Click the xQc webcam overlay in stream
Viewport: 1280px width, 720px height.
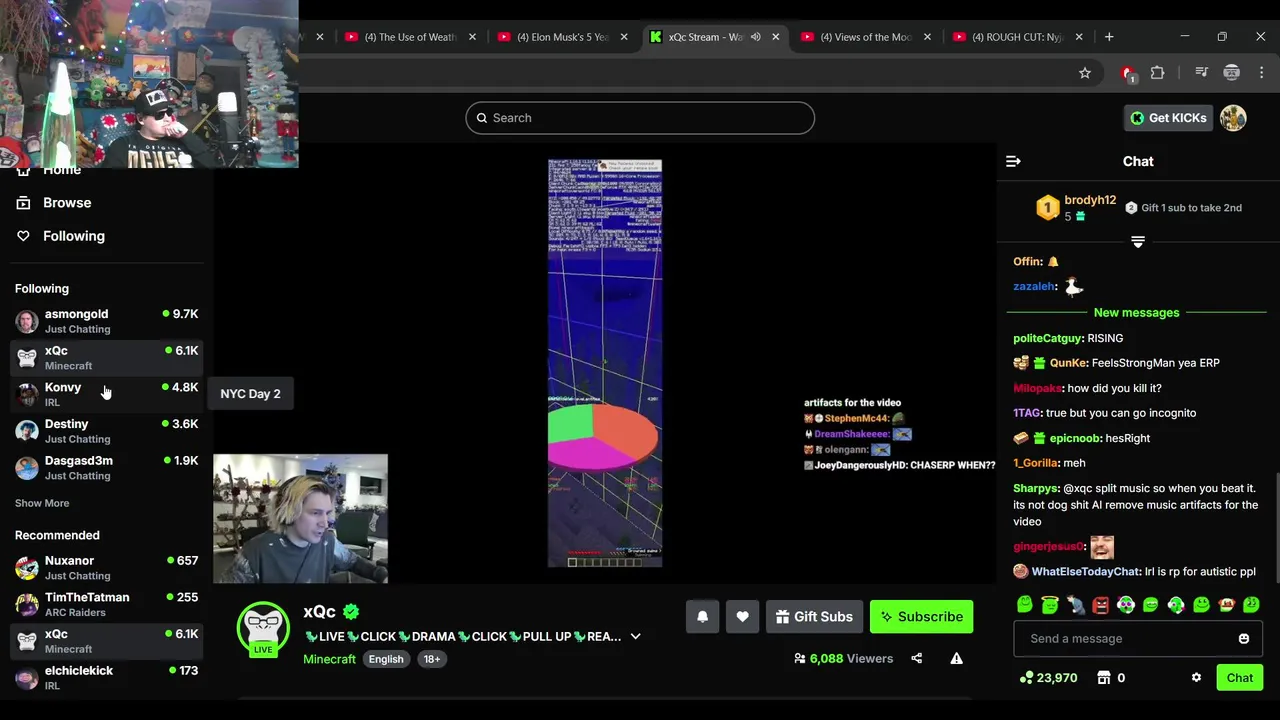[300, 518]
